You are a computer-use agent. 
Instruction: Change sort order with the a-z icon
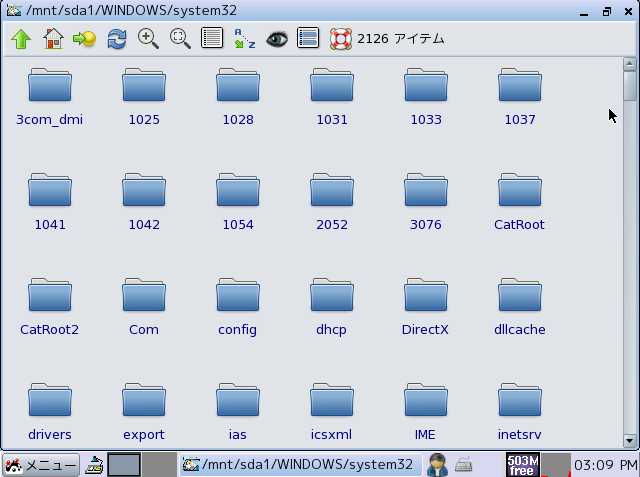244,39
